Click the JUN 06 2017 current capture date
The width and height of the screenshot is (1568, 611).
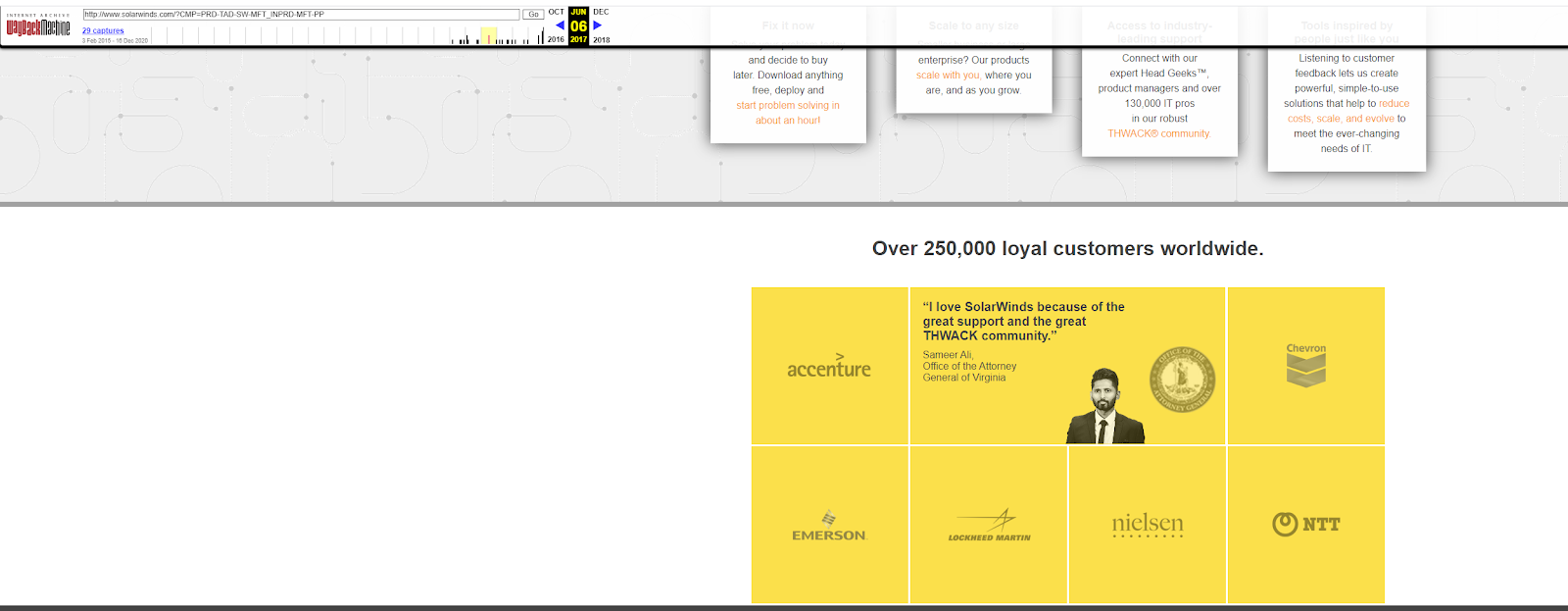tap(578, 26)
